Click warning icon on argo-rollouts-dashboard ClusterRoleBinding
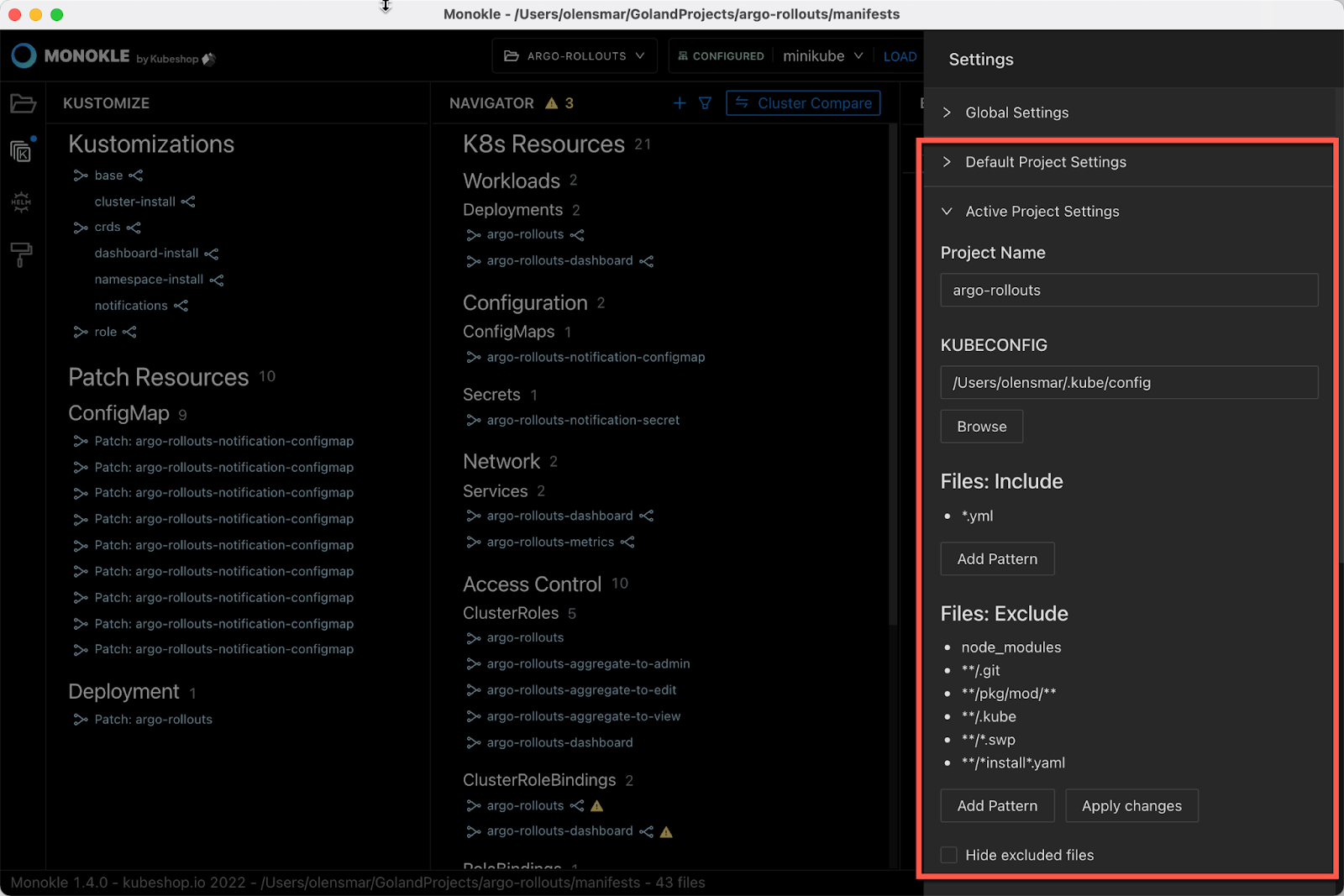 point(666,832)
